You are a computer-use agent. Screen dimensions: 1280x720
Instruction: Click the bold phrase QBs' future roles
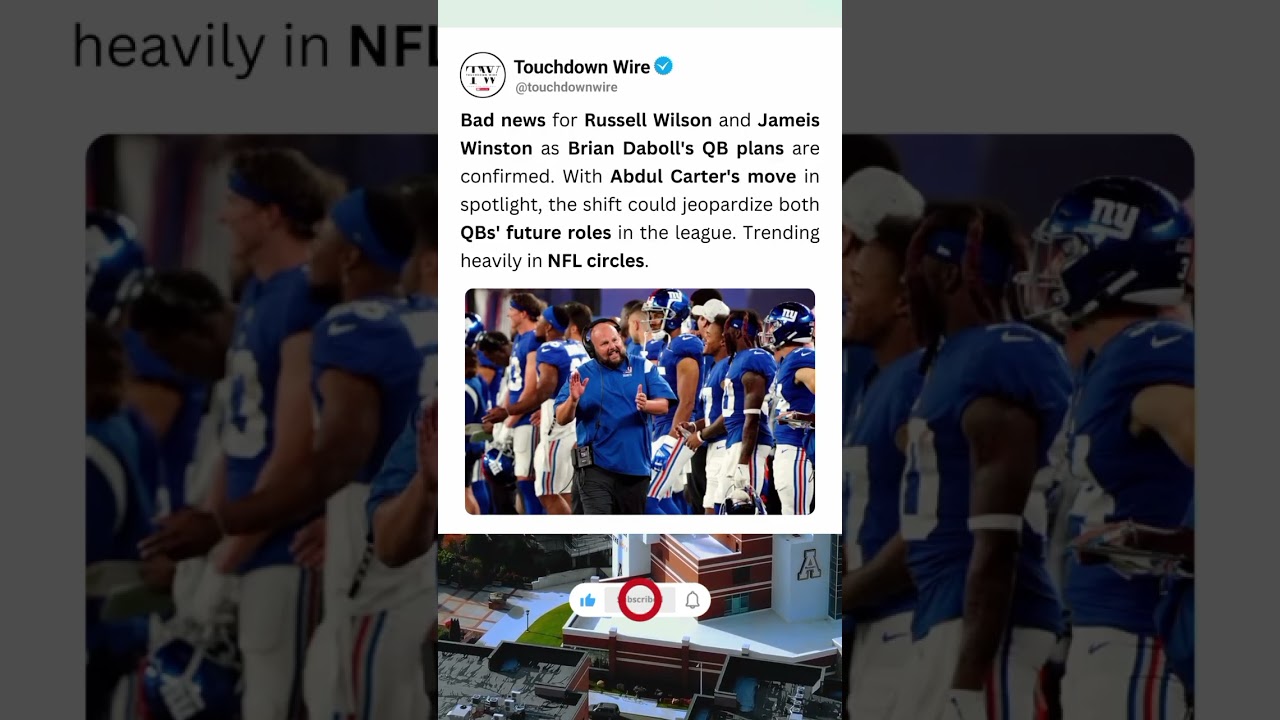(535, 232)
